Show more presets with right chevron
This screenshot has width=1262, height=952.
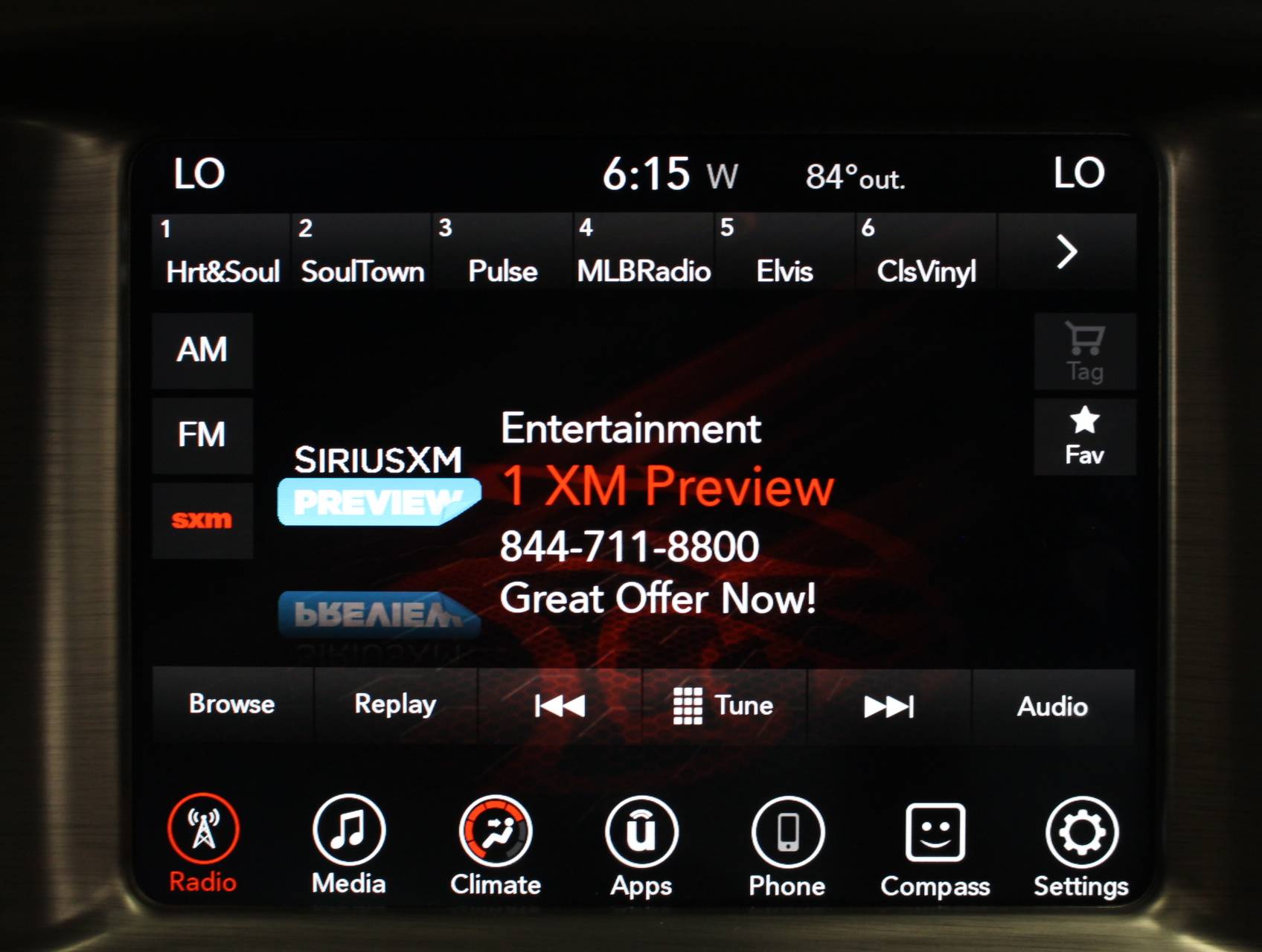(x=1066, y=251)
